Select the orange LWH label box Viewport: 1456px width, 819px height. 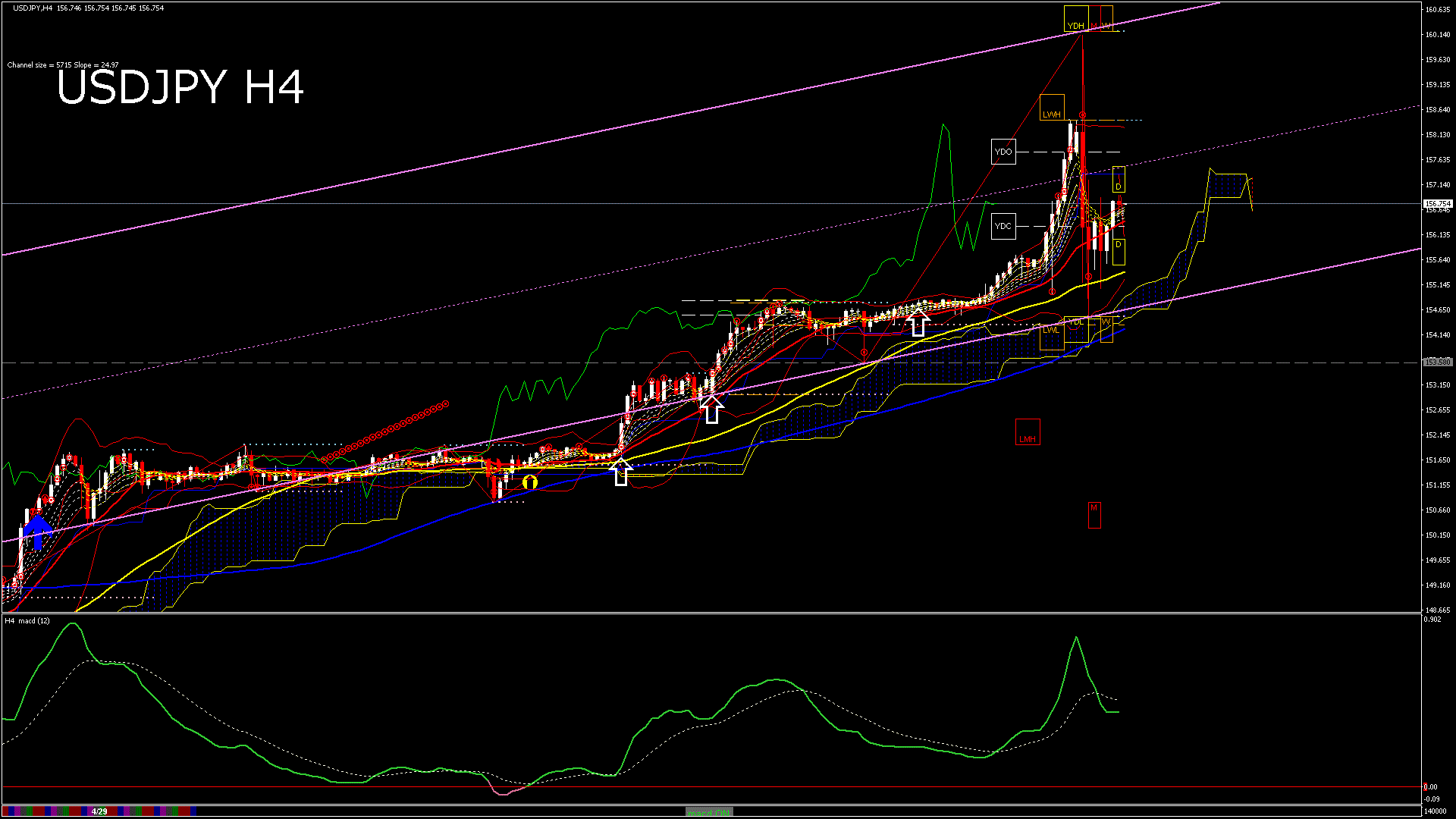(x=1052, y=108)
